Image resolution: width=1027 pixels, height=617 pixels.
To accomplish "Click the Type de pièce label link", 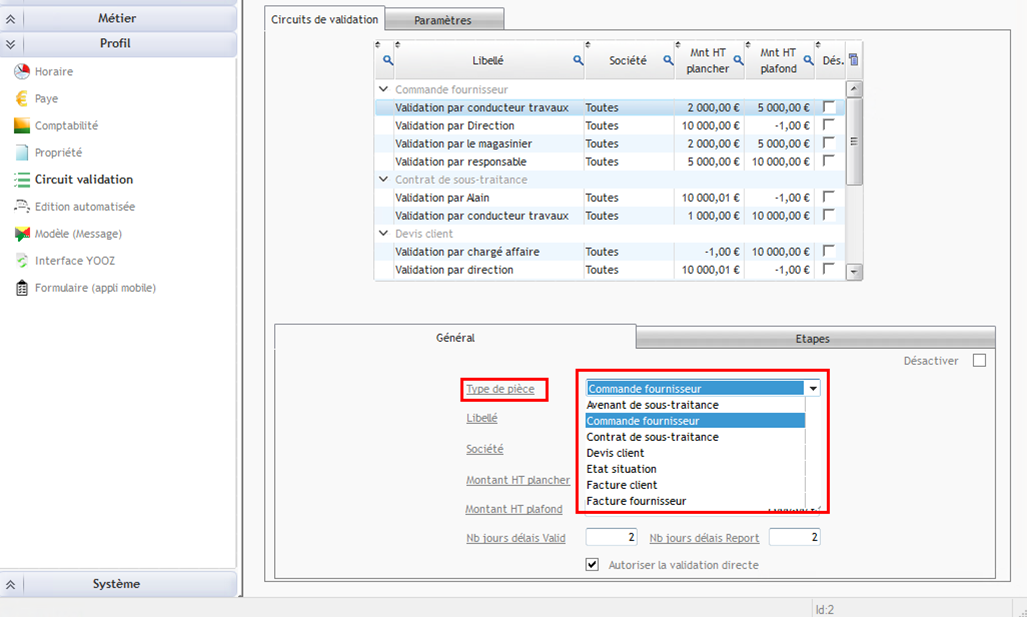I will (500, 389).
